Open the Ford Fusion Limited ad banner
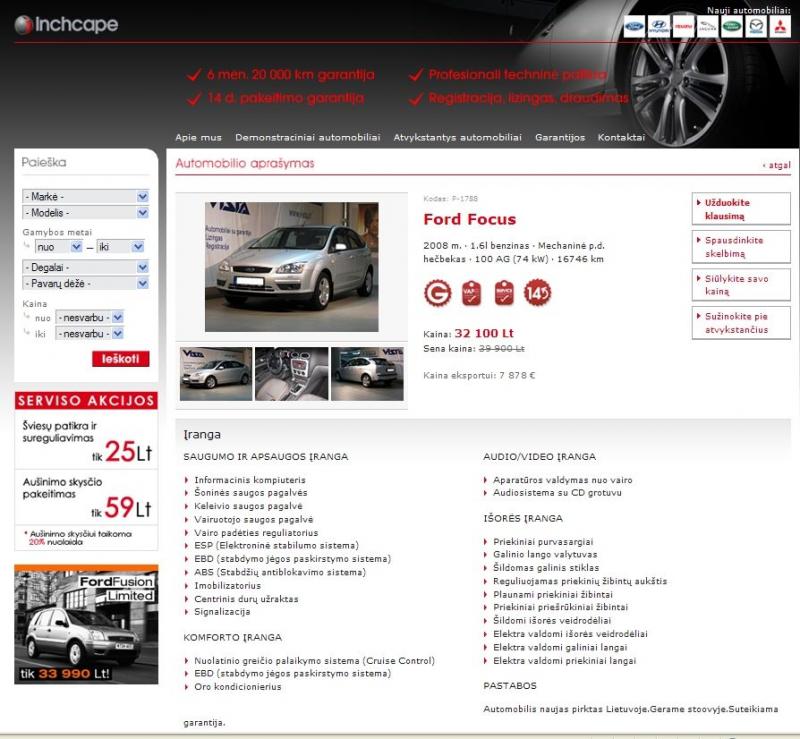The image size is (800, 739). pos(86,624)
